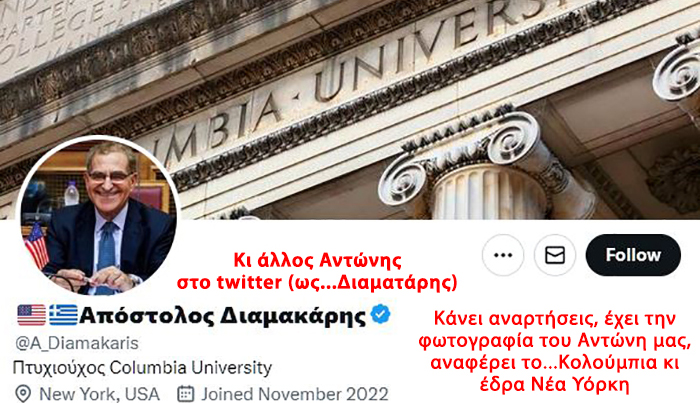Select the bio text Πτυχιούχος Columbia University
This screenshot has height=403, width=700.
click(x=142, y=368)
